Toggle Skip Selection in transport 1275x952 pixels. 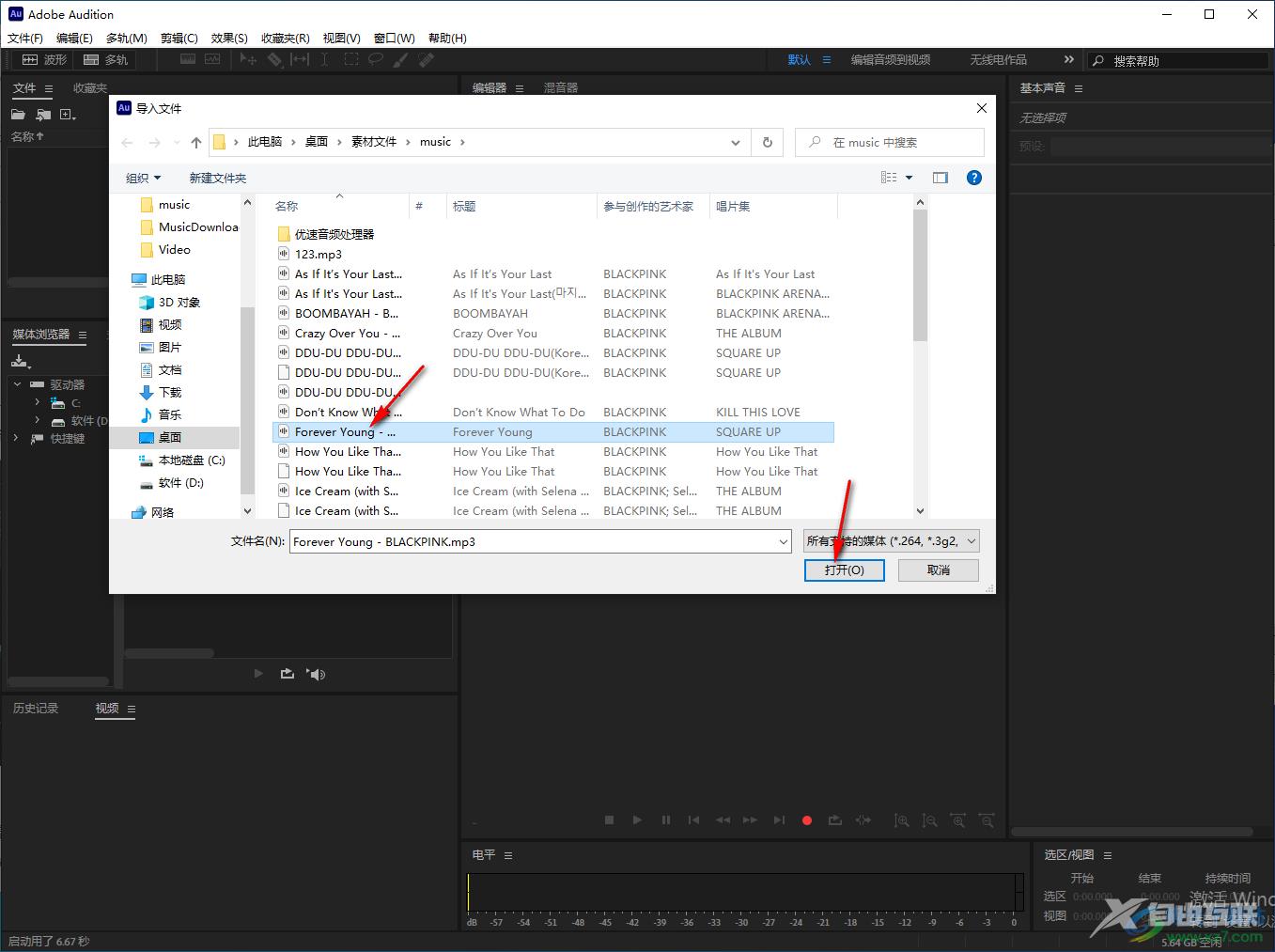(x=863, y=820)
